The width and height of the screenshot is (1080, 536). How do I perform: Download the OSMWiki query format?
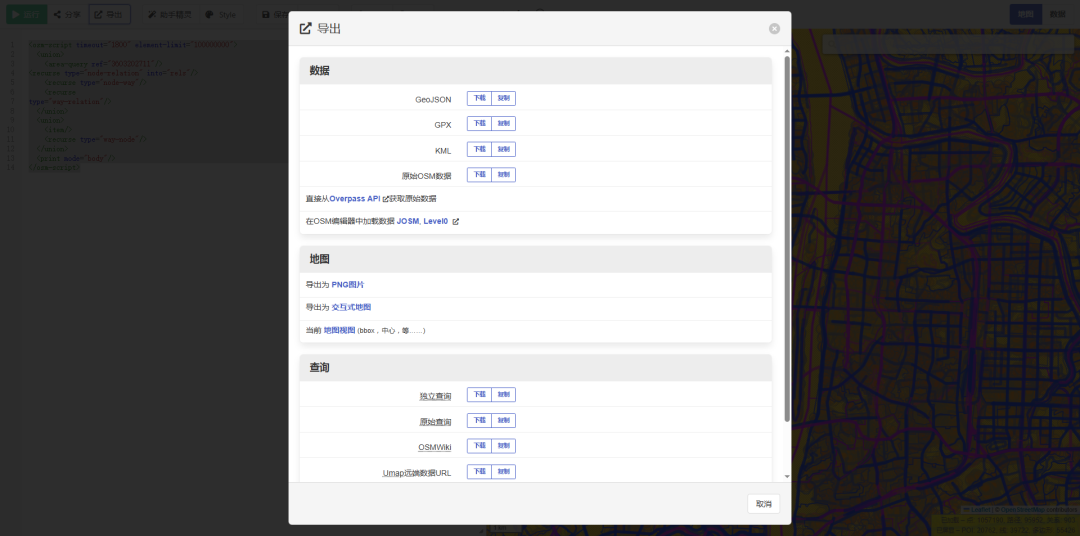point(479,446)
